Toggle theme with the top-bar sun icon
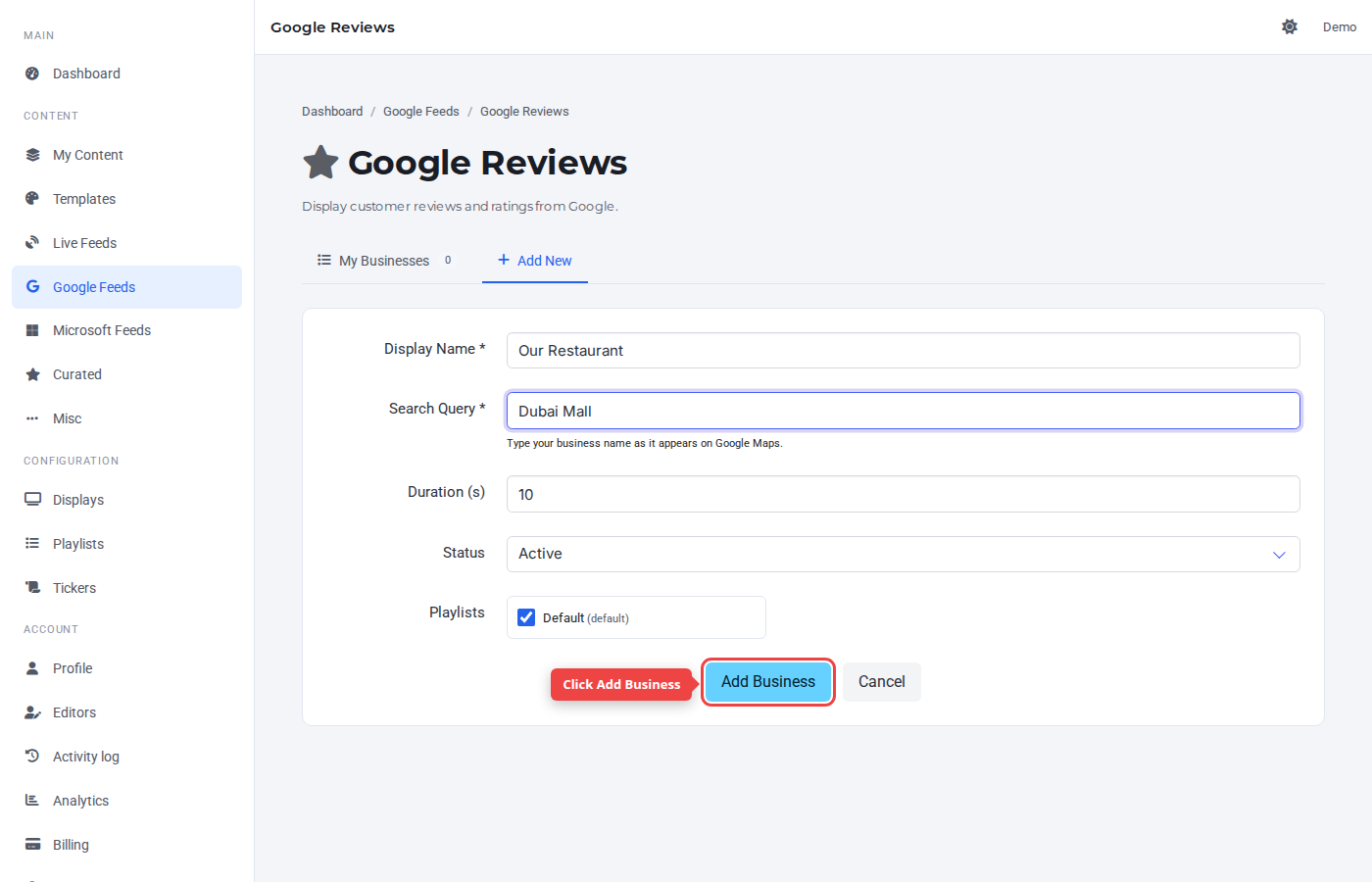Screen dimensions: 1372x882 click(1290, 26)
